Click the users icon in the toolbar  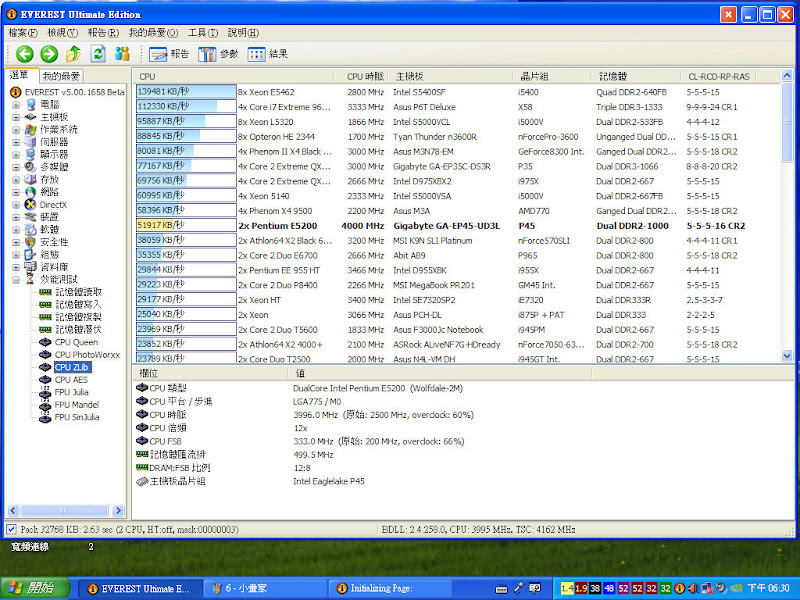[x=123, y=54]
